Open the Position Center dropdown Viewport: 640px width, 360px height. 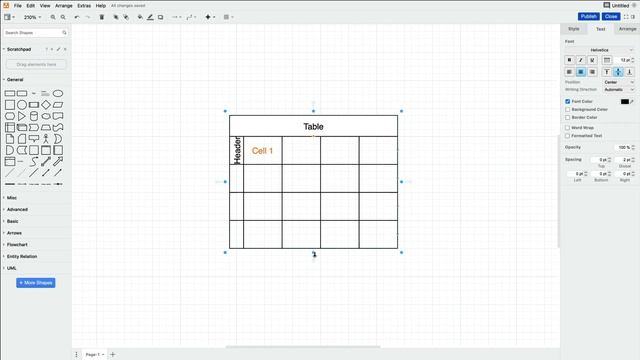tap(619, 82)
